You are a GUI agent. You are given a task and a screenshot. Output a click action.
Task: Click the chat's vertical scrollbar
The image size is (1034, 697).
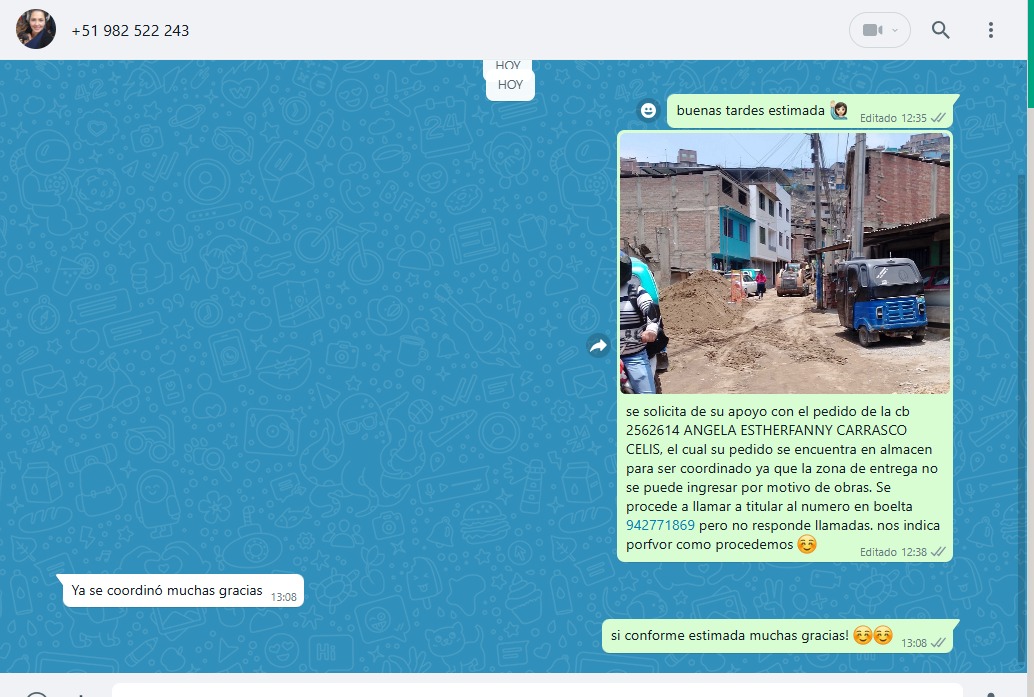(x=1020, y=400)
